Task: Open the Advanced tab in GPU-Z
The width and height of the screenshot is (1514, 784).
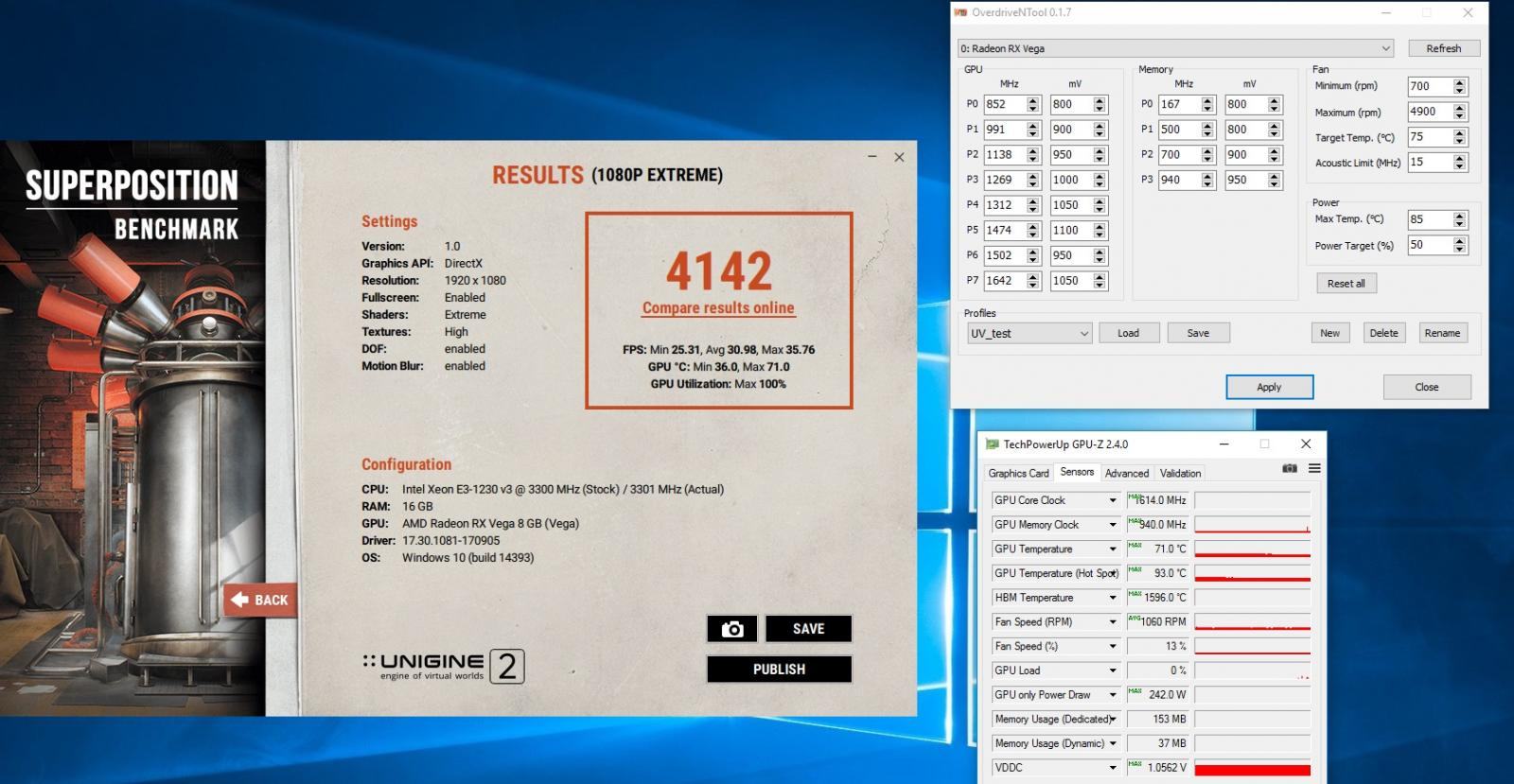Action: (1127, 473)
